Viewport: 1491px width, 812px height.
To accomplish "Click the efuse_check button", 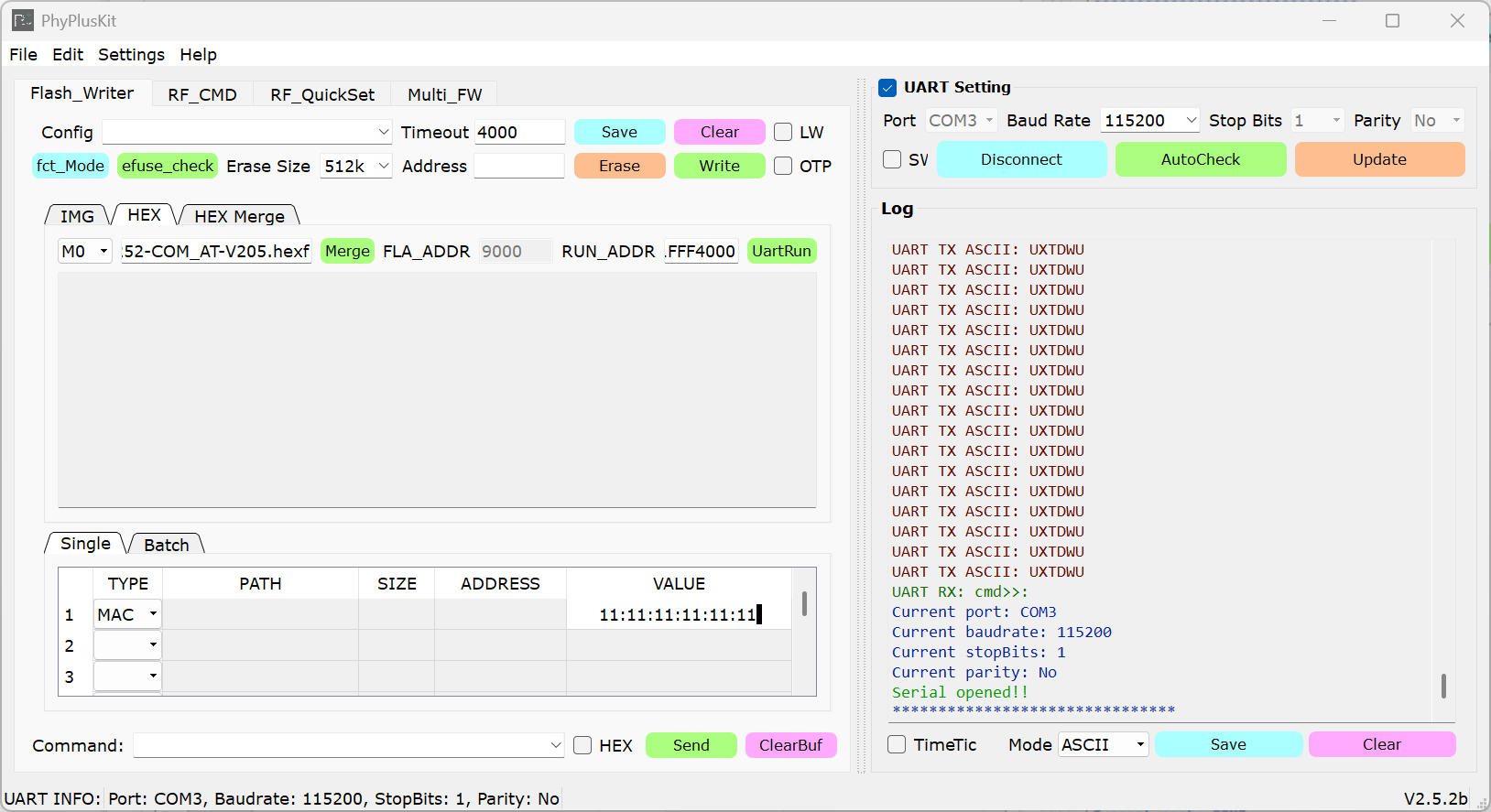I will pos(168,166).
